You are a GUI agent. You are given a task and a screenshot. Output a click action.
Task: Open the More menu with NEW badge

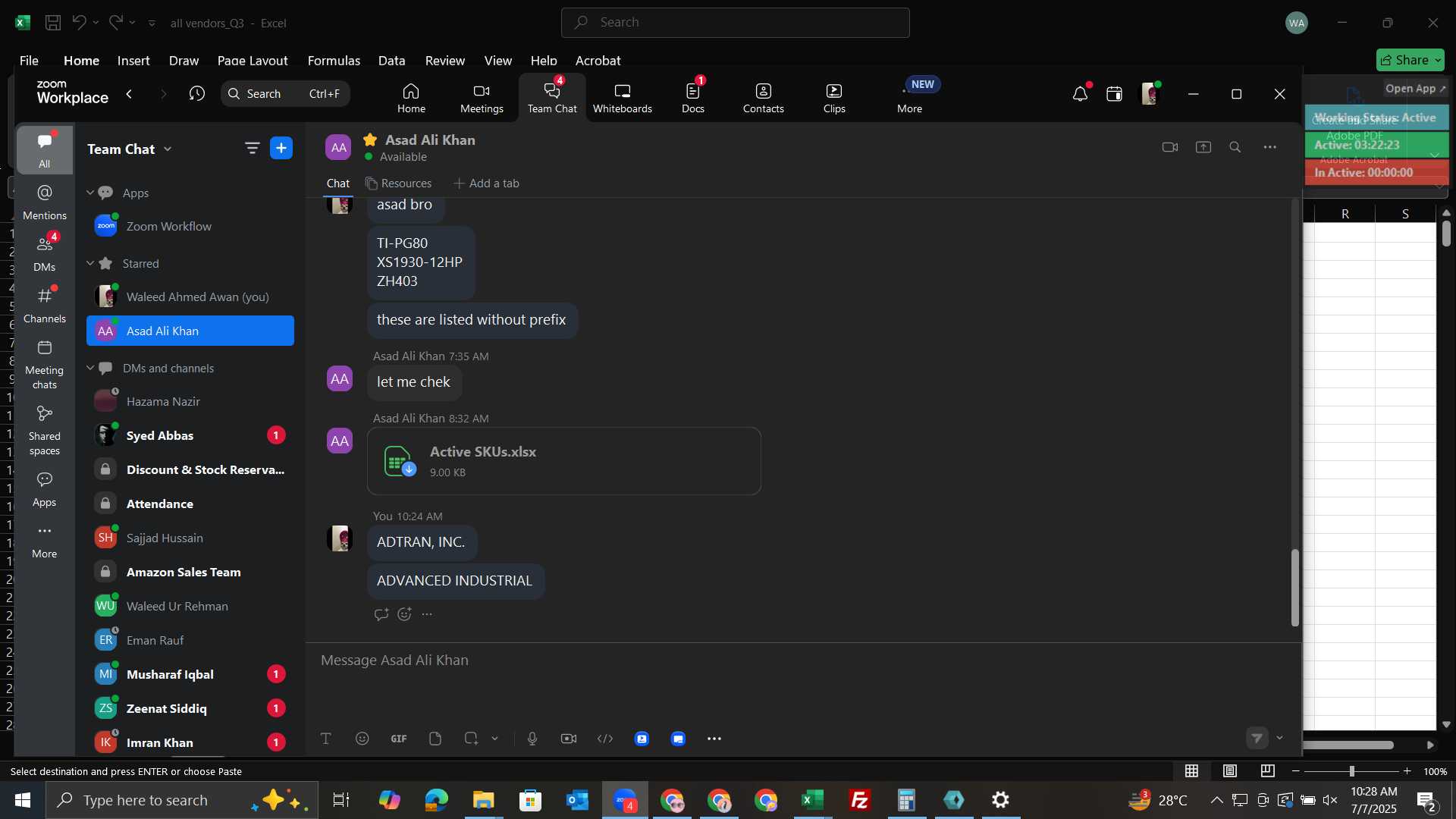(x=910, y=98)
